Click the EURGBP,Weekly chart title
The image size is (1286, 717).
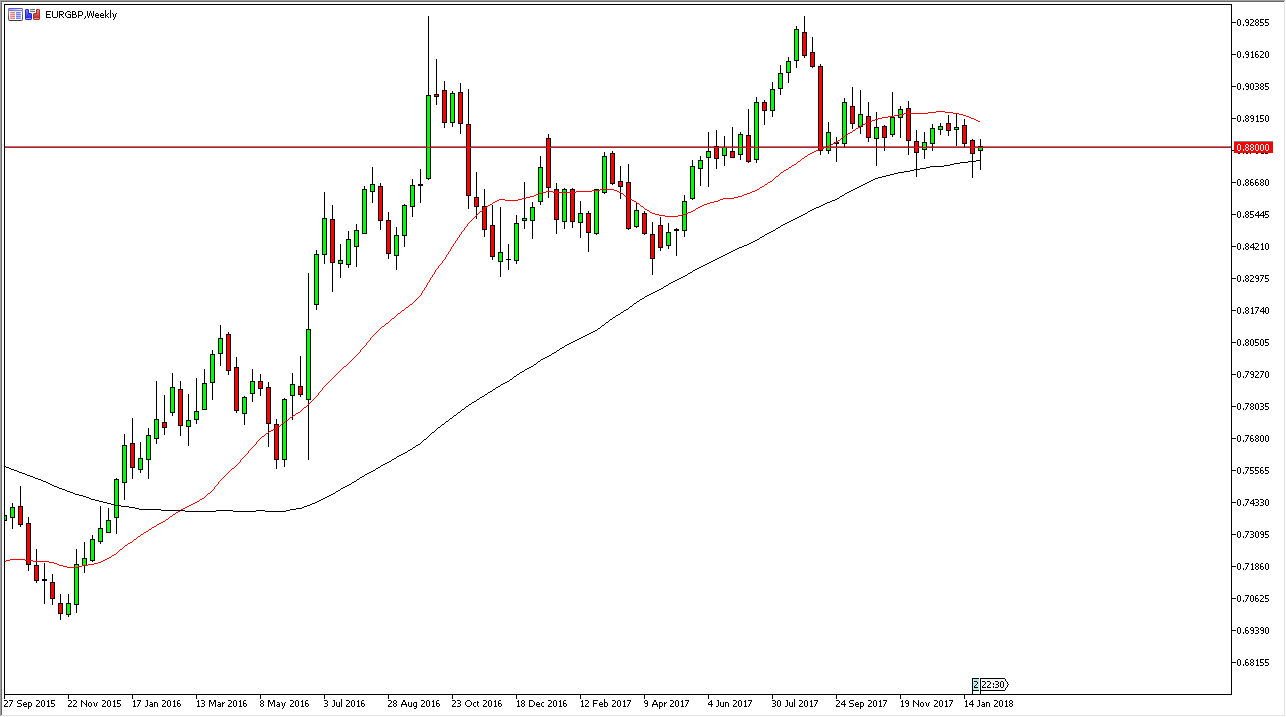point(81,15)
